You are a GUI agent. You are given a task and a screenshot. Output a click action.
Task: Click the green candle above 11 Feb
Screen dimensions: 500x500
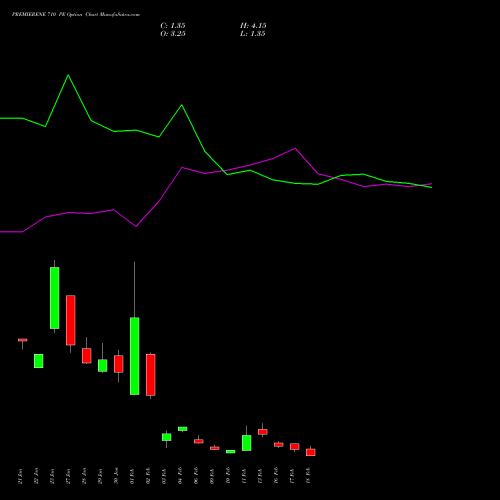247,443
